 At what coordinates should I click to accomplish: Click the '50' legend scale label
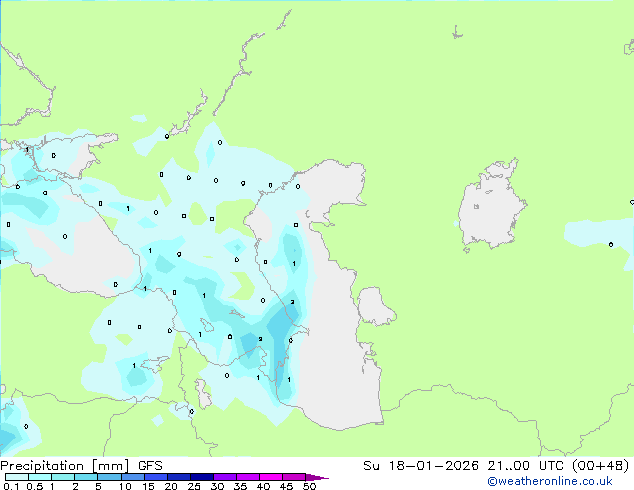coord(309,486)
